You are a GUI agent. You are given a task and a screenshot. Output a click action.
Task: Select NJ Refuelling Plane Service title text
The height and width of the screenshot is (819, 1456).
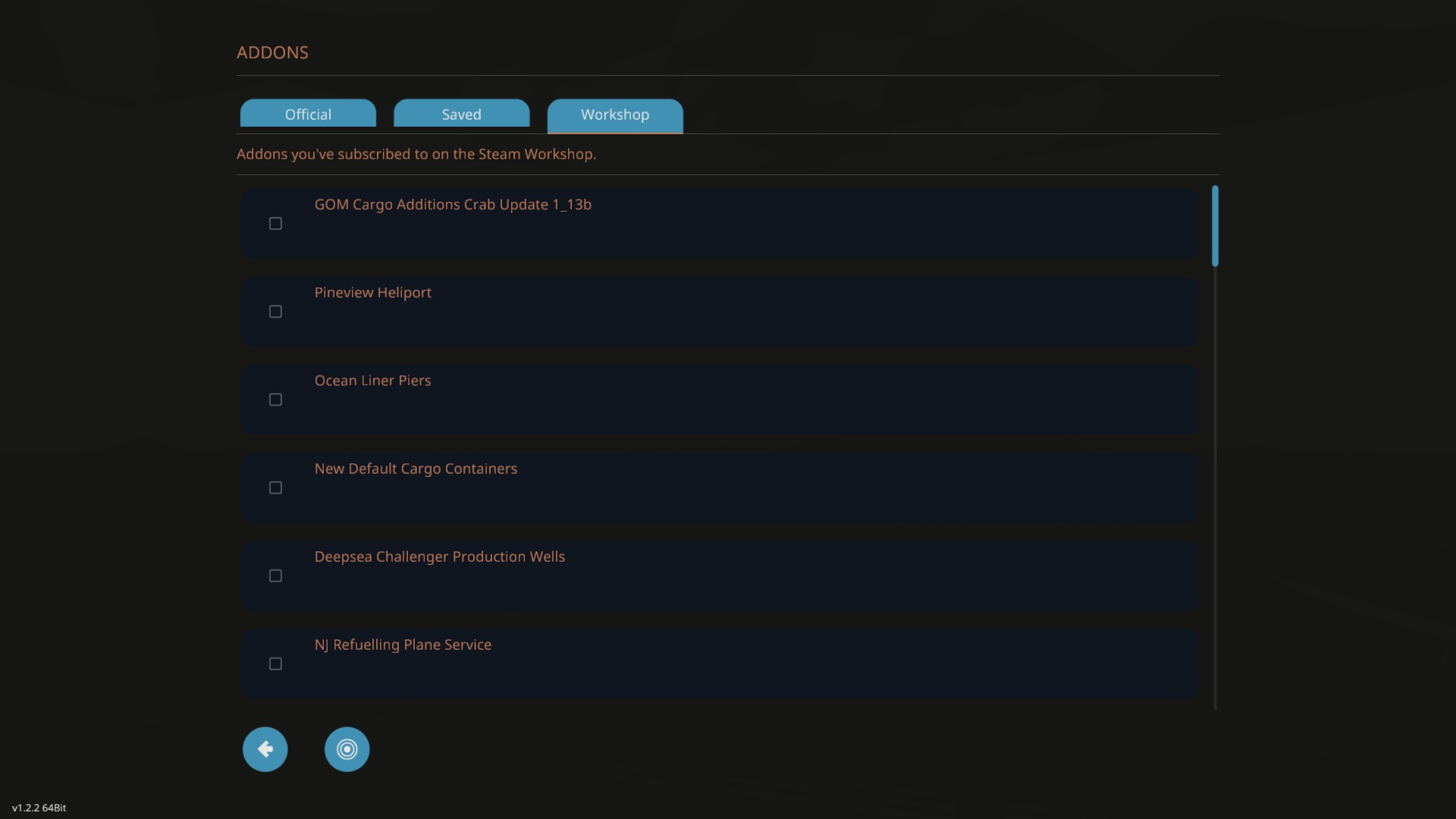[x=403, y=645]
